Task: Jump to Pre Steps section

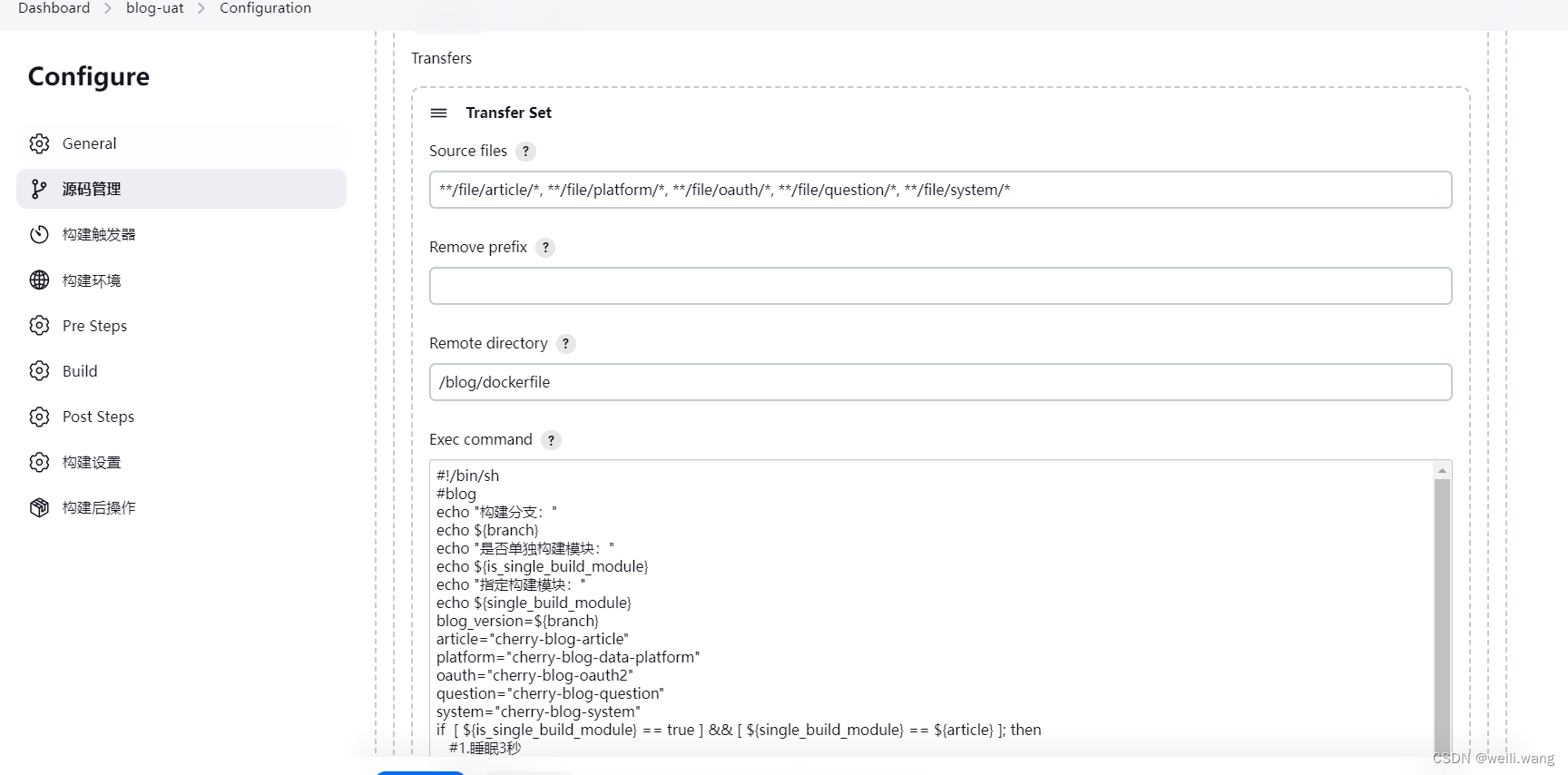Action: tap(181, 325)
